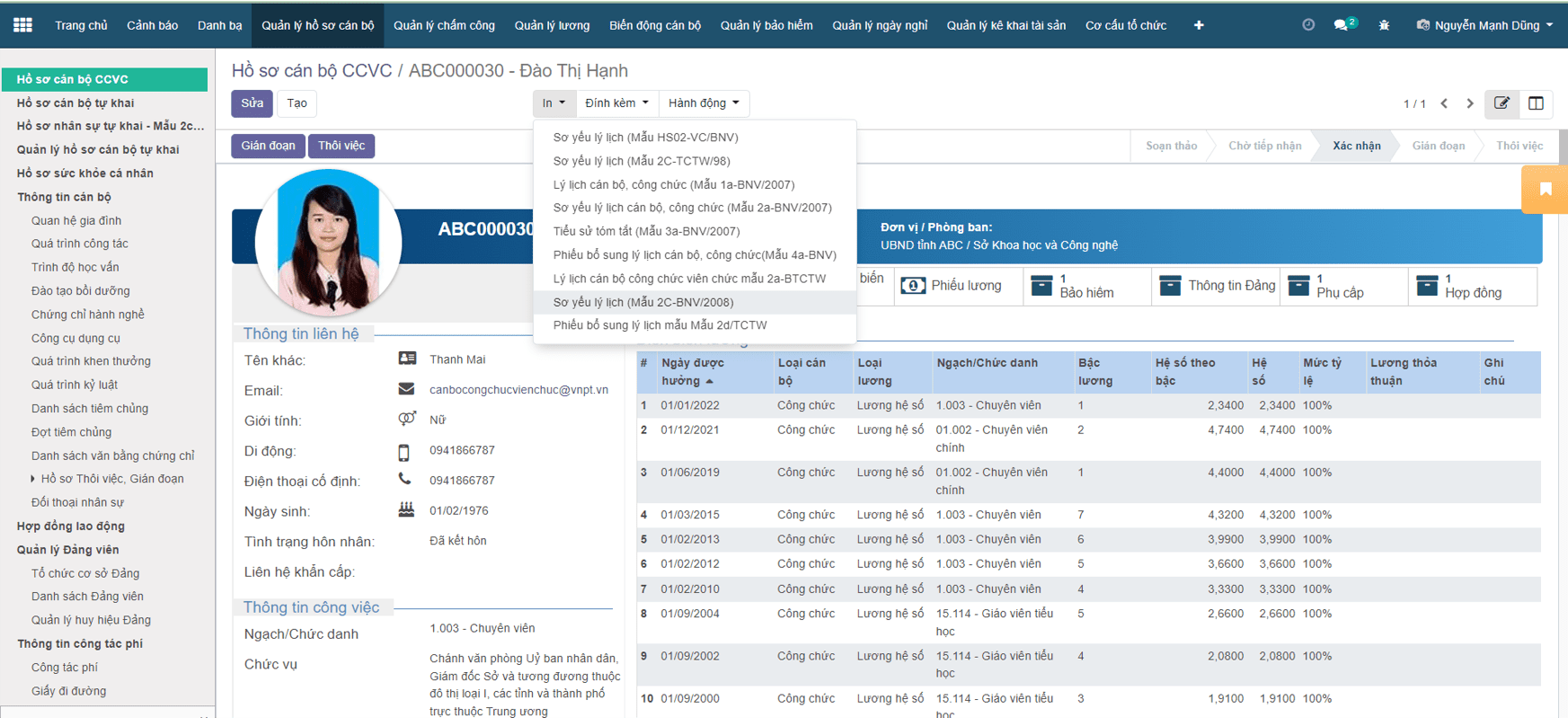Sort by Ngày được hưởng column header
Viewport: 1568px width, 718px height.
pos(692,371)
